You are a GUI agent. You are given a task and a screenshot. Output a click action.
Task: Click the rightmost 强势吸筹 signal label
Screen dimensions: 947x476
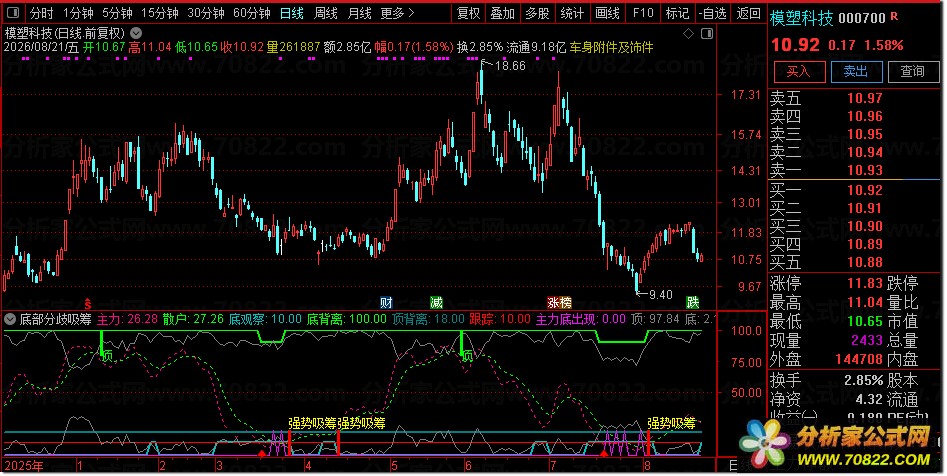[671, 423]
